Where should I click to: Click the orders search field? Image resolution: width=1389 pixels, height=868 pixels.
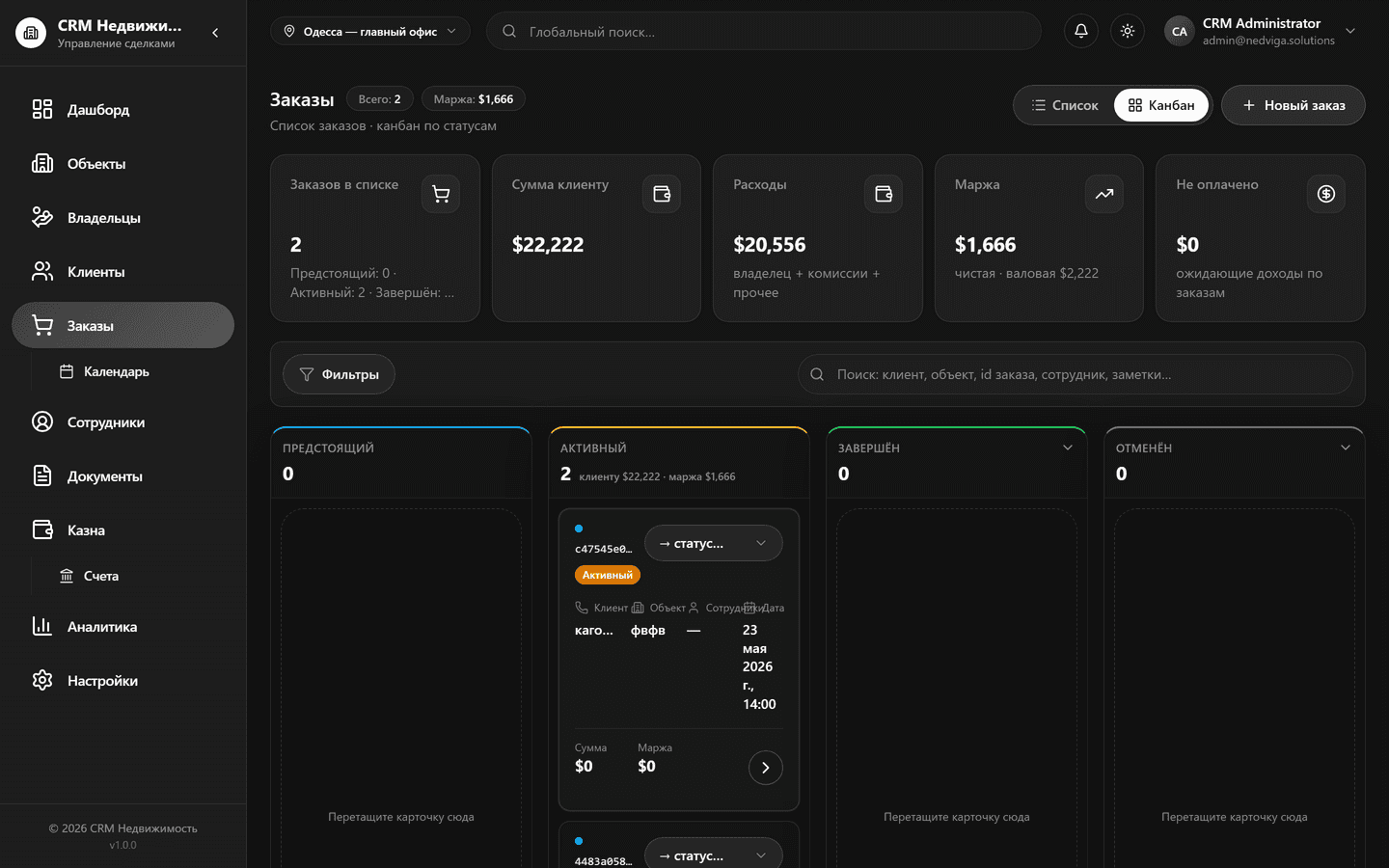coord(1076,374)
